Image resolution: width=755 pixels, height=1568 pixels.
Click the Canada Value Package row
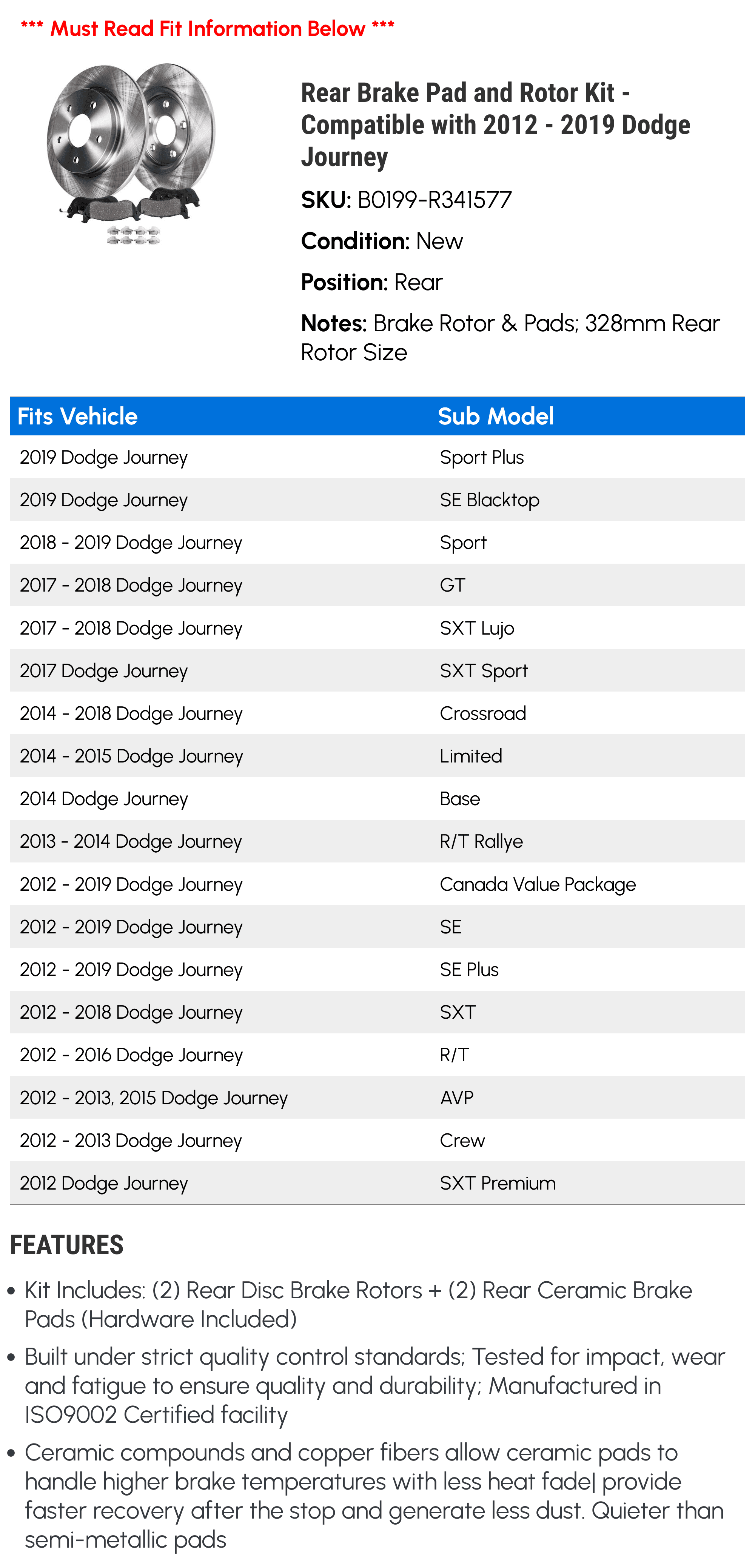click(377, 884)
